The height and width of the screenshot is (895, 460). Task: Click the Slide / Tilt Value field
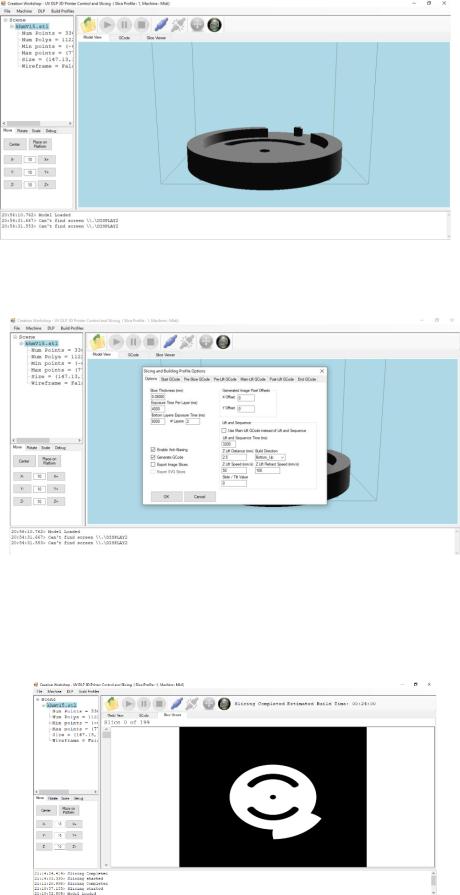coord(234,483)
